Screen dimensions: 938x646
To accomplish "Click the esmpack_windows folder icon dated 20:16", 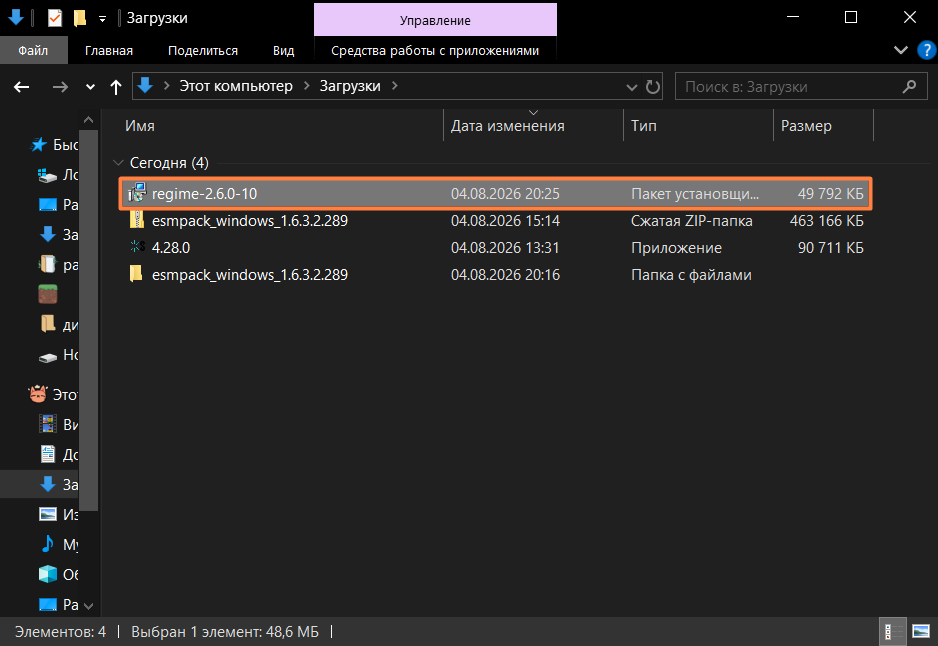I will tap(137, 274).
